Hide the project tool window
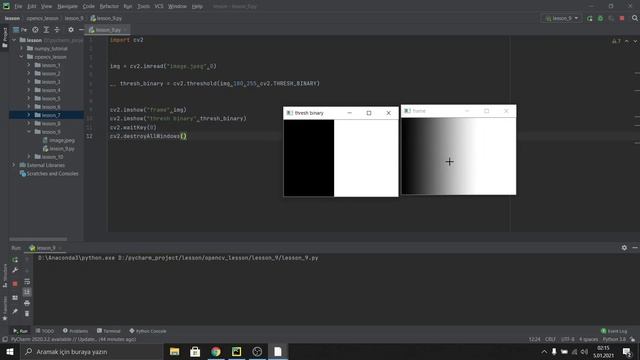 tap(81, 30)
